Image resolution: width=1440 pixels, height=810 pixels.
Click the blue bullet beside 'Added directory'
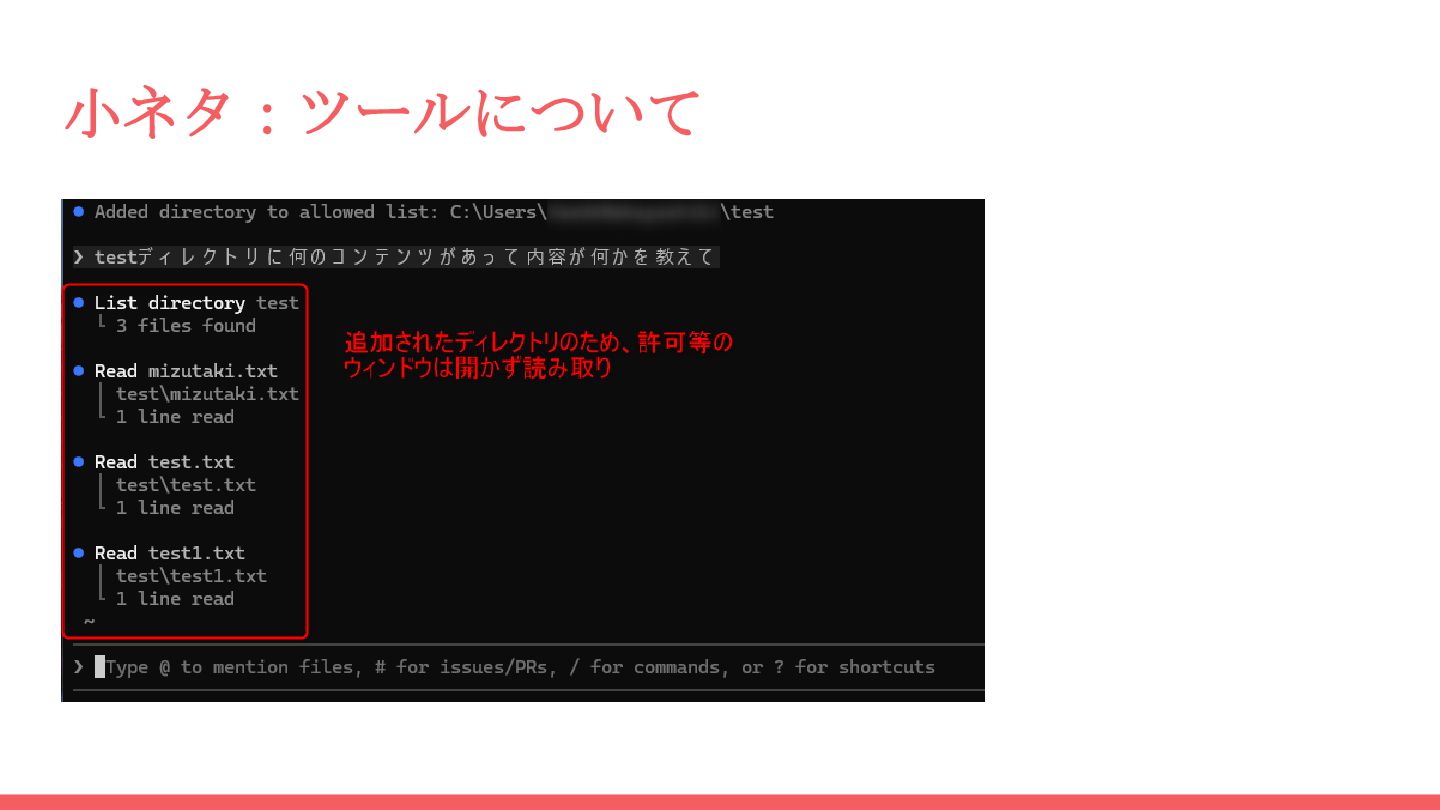tap(79, 212)
